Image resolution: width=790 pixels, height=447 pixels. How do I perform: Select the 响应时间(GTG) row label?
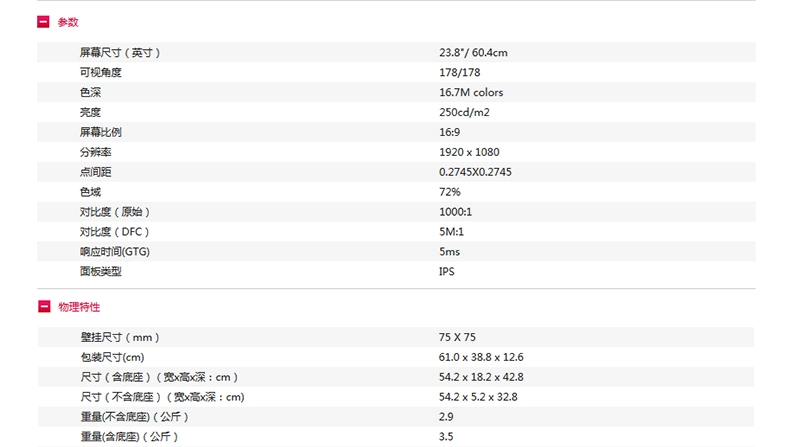(115, 251)
